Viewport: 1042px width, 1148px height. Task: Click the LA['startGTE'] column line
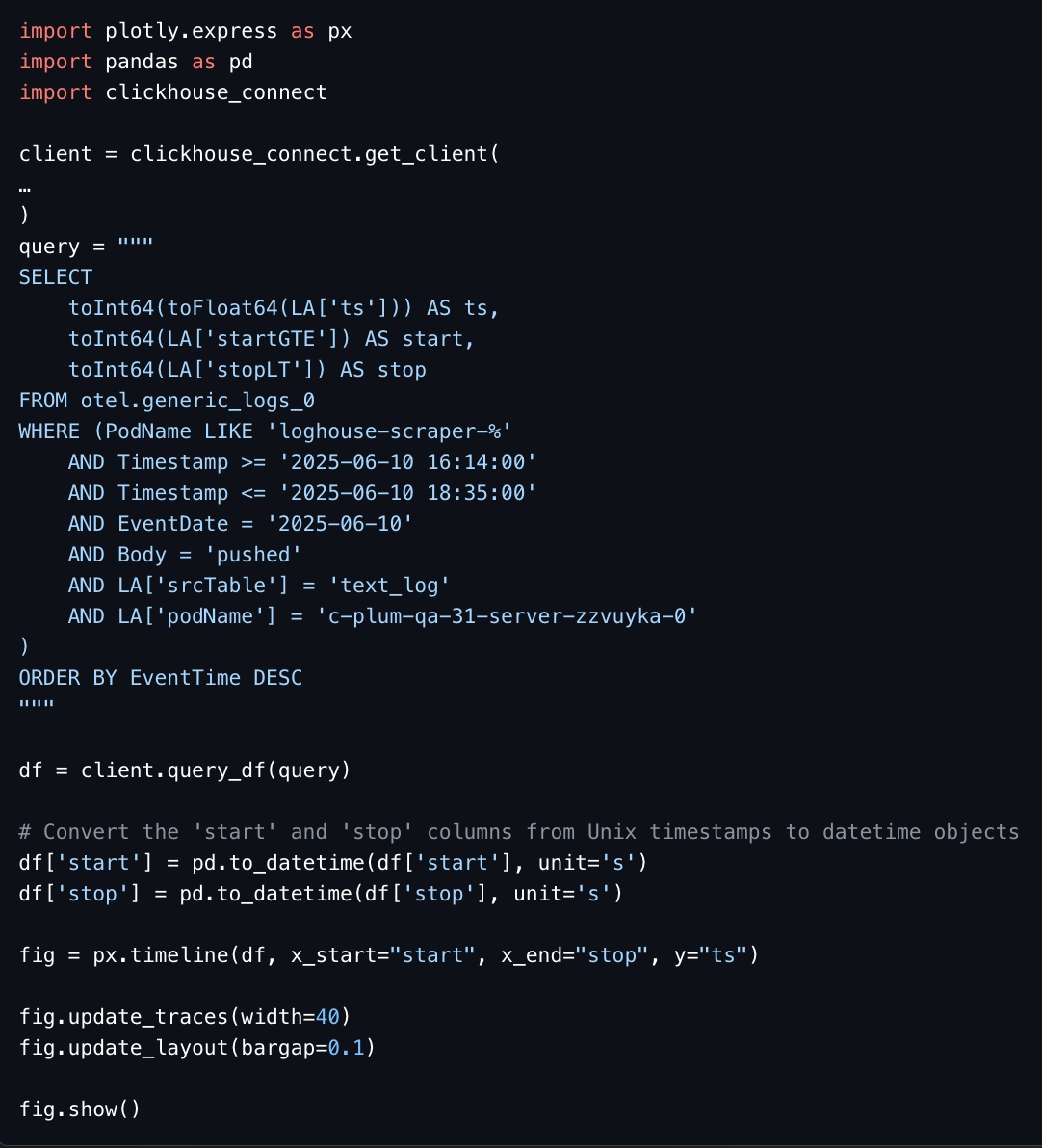272,338
